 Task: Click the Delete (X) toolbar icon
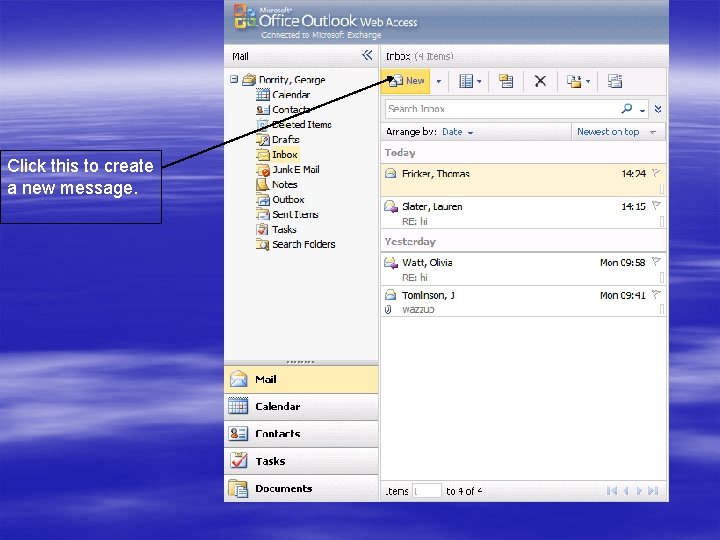pyautogui.click(x=540, y=81)
